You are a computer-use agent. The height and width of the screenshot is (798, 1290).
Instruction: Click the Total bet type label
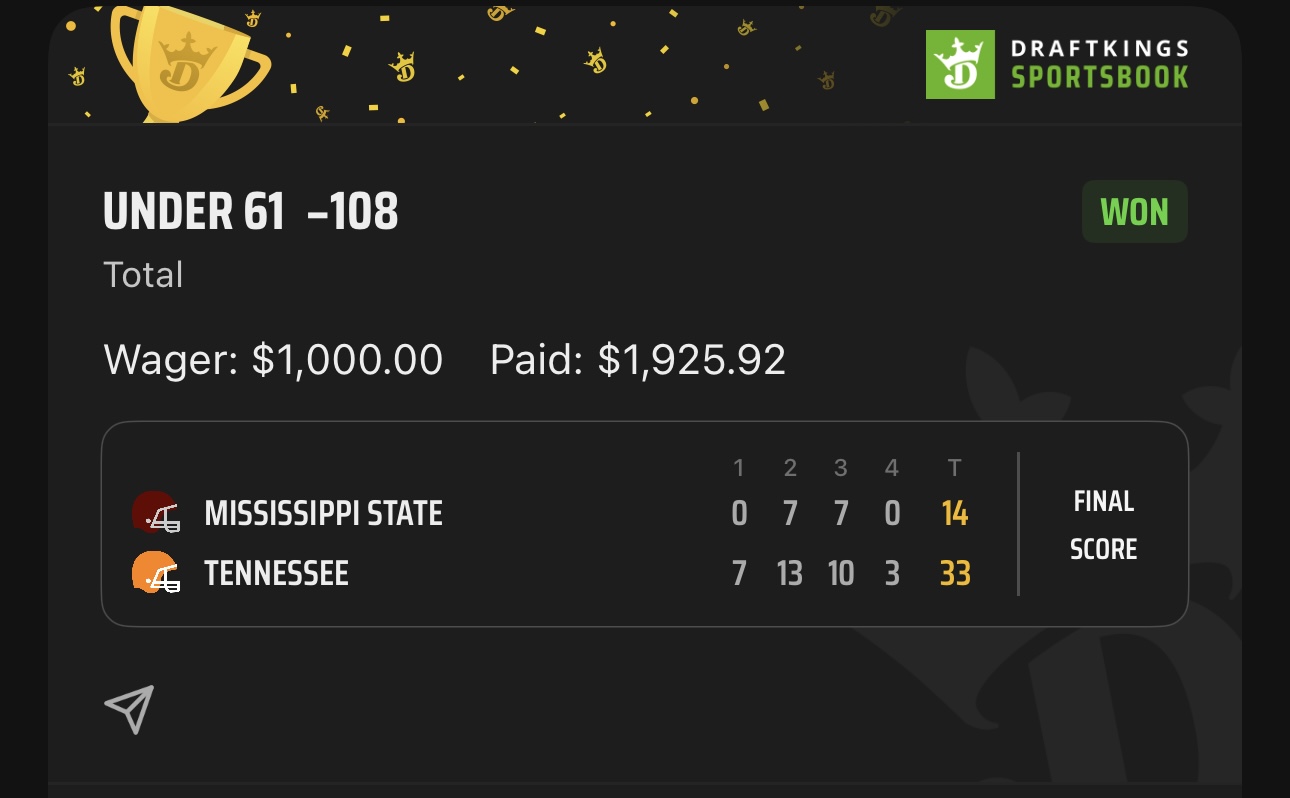(143, 275)
